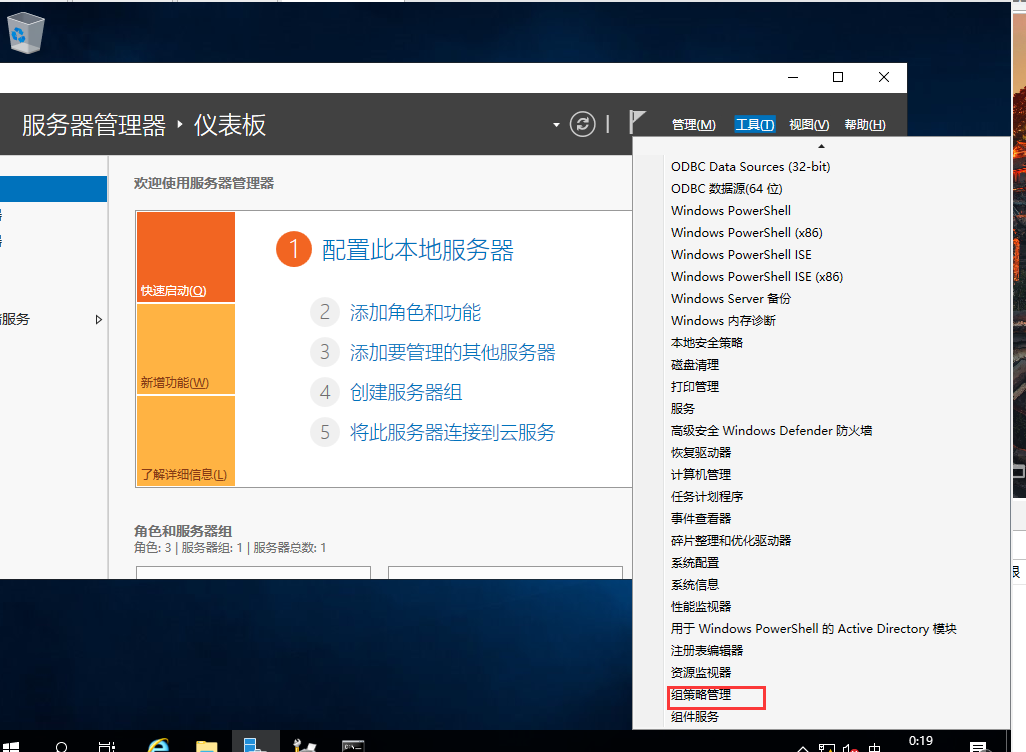Expand the 服务 sidebar item arrow
Screen dimensions: 1026x752
99,319
